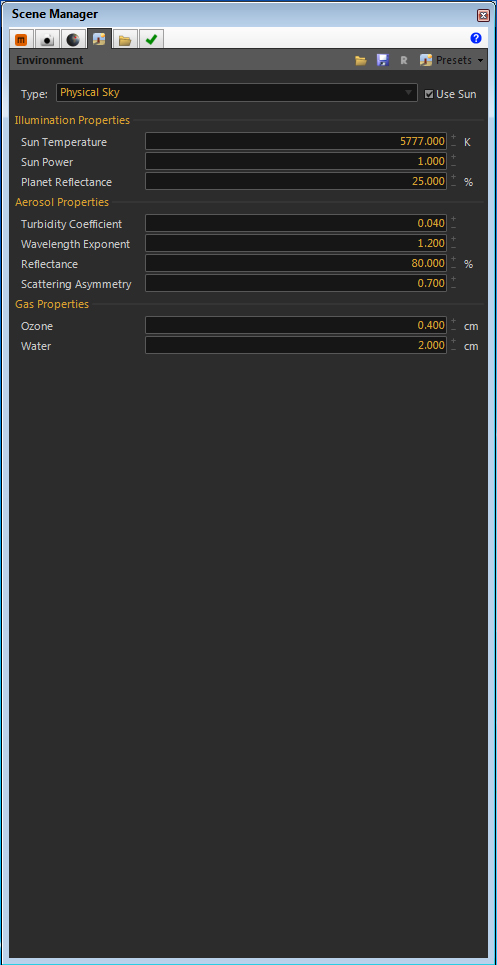Screen dimensions: 497x965
Task: Load an environment file with the folder icon
Action: (x=361, y=60)
